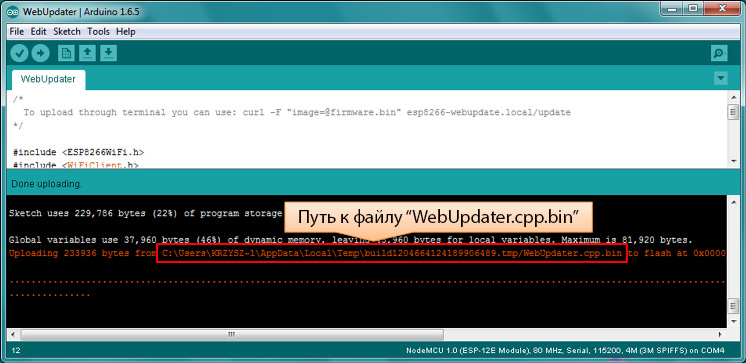This screenshot has width=746, height=363.
Task: Open the Help menu
Action: tap(126, 31)
